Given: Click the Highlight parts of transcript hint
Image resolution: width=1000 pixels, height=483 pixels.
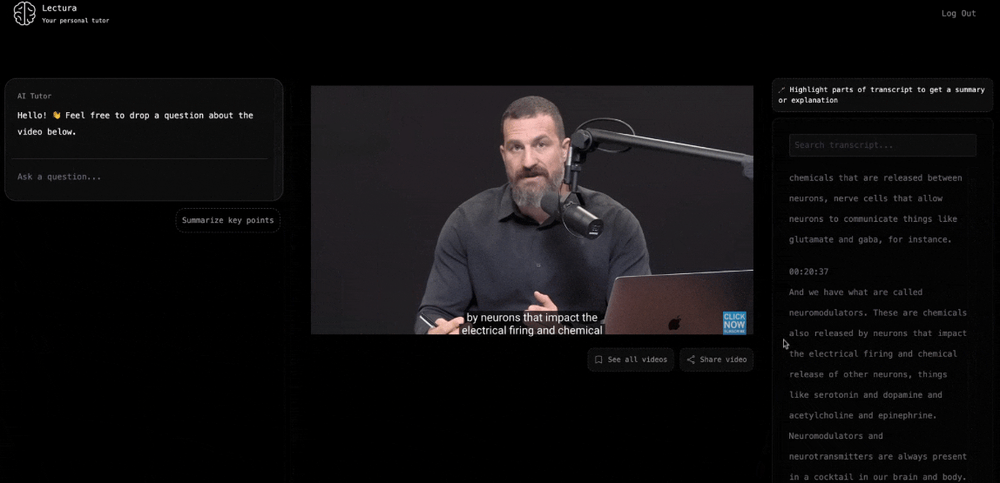Looking at the screenshot, I should coord(882,95).
